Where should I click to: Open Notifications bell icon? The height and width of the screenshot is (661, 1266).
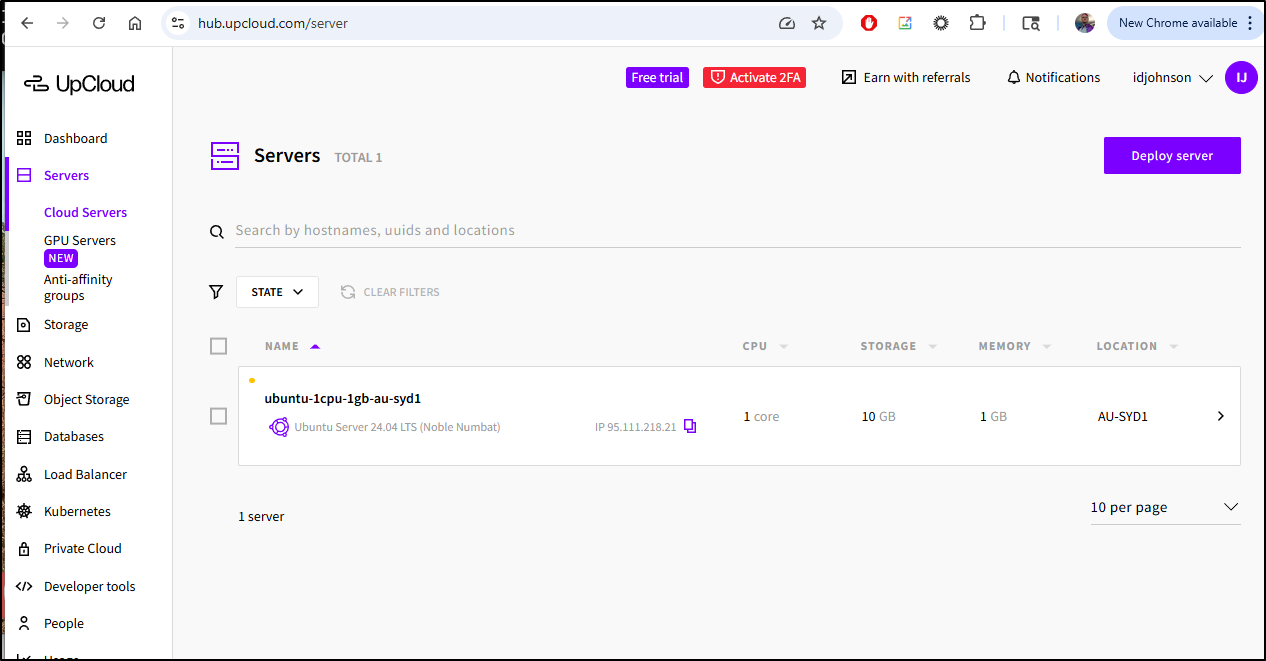pyautogui.click(x=1013, y=78)
